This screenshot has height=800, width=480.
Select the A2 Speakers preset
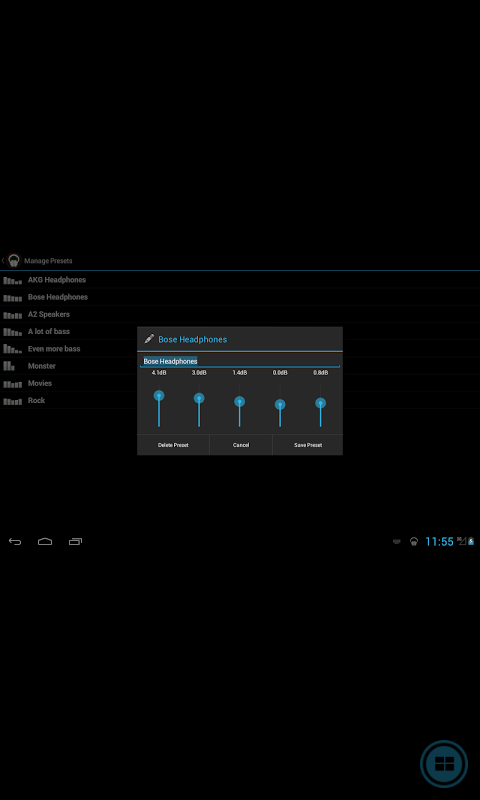click(x=49, y=315)
